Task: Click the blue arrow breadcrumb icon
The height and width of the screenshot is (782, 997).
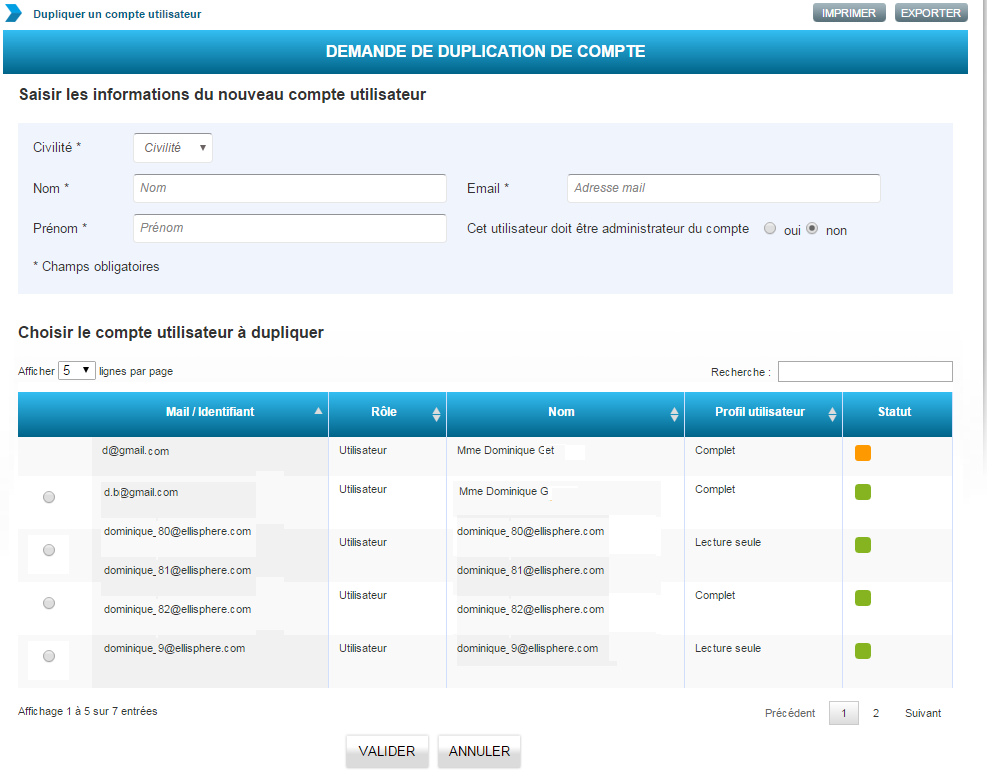Action: (13, 14)
